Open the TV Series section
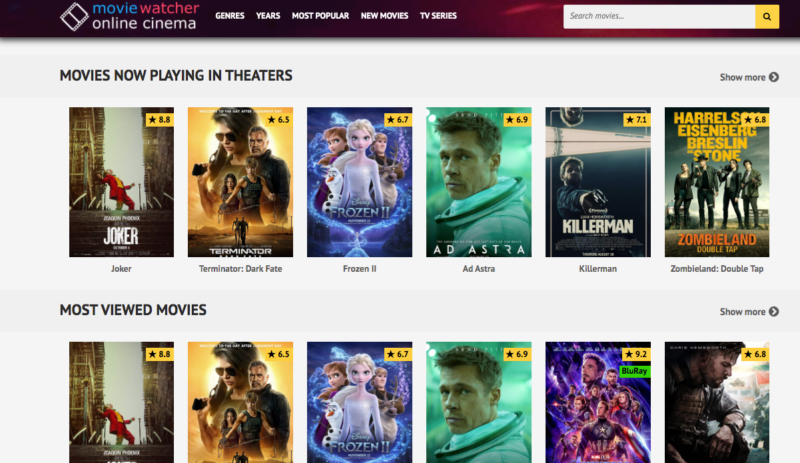 438,16
